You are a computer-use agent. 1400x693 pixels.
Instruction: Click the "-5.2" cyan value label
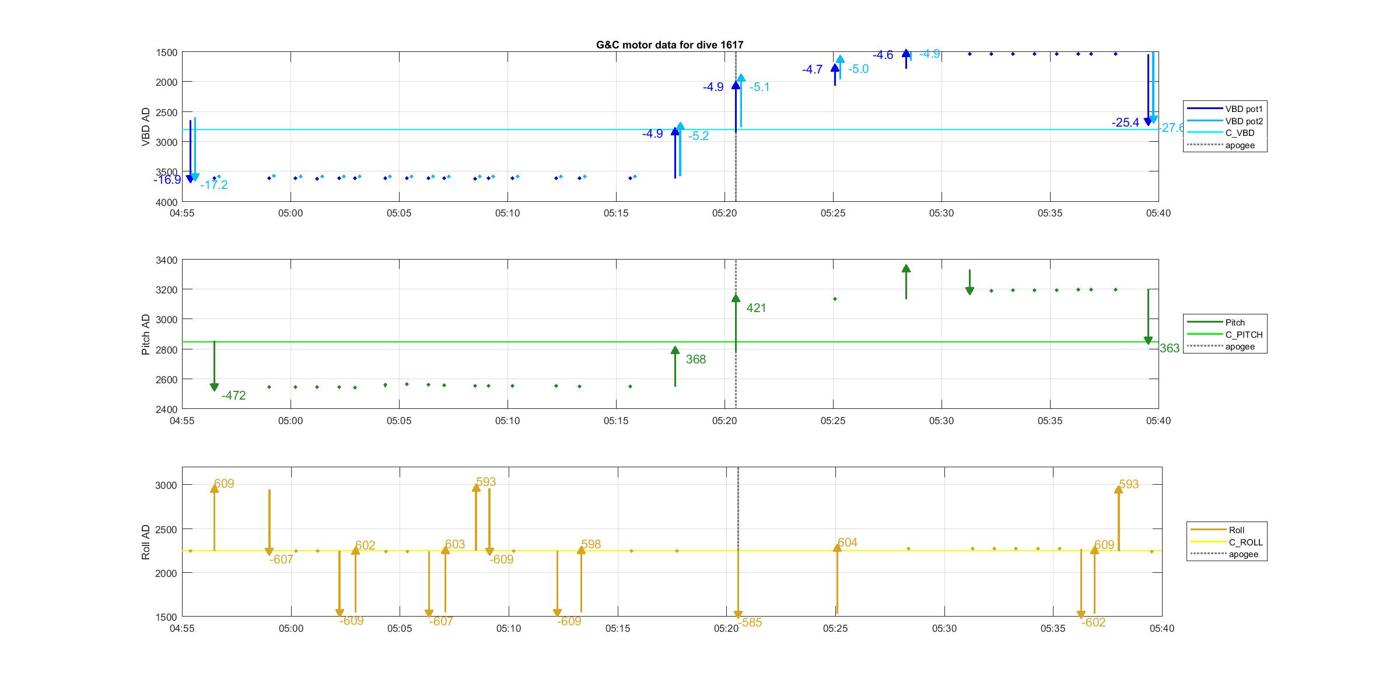tap(698, 136)
